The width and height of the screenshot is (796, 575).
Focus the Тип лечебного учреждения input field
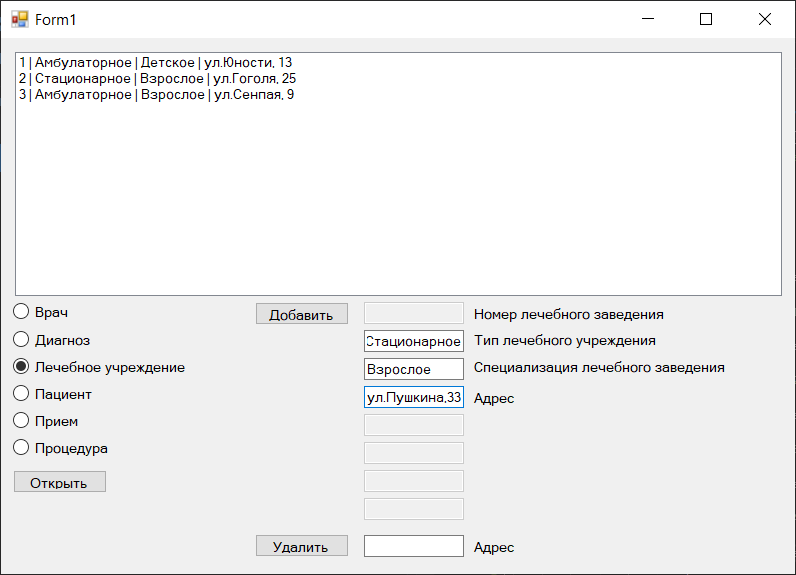pos(414,341)
